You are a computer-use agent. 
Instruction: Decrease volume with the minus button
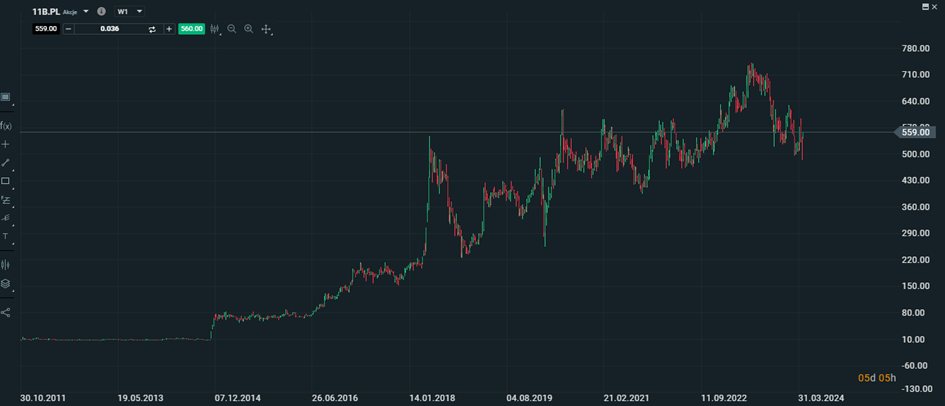68,29
